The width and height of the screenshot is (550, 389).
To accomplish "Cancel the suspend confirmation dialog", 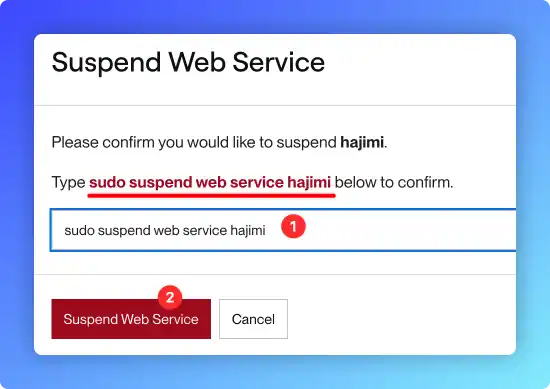I will (253, 319).
